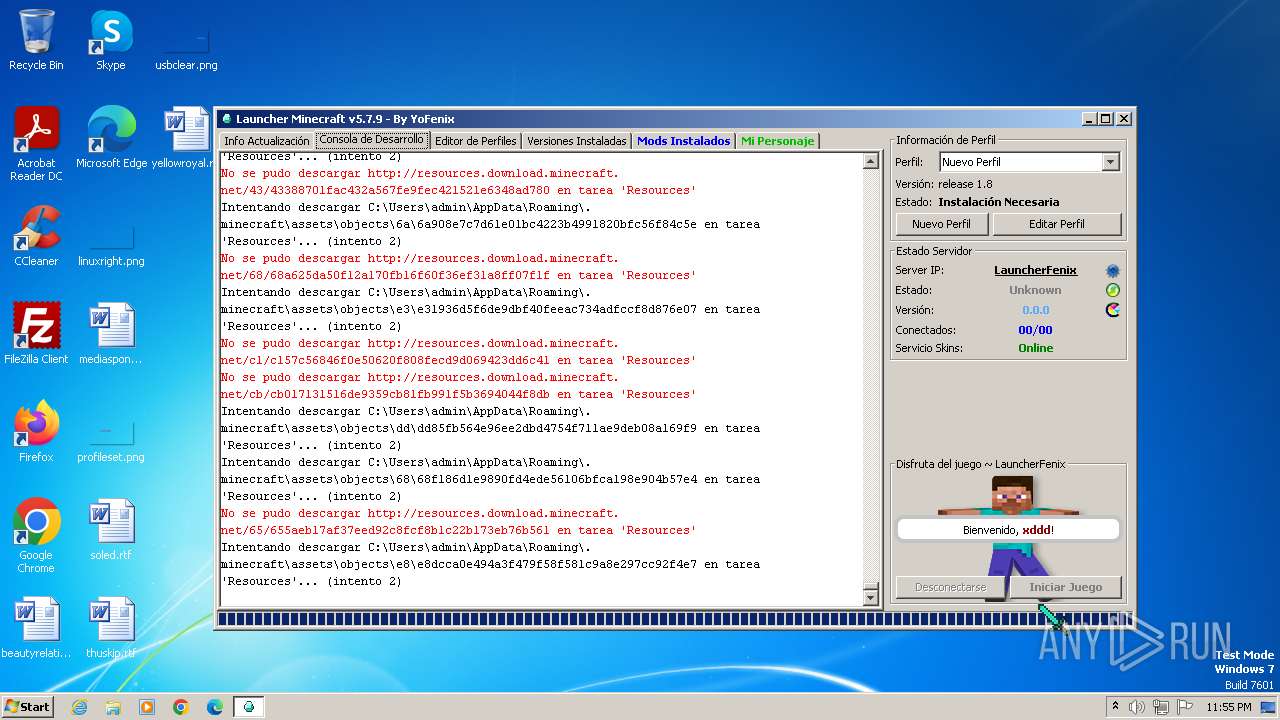Viewport: 1280px width, 720px height.
Task: Click the Desconectarse button
Action: [950, 587]
